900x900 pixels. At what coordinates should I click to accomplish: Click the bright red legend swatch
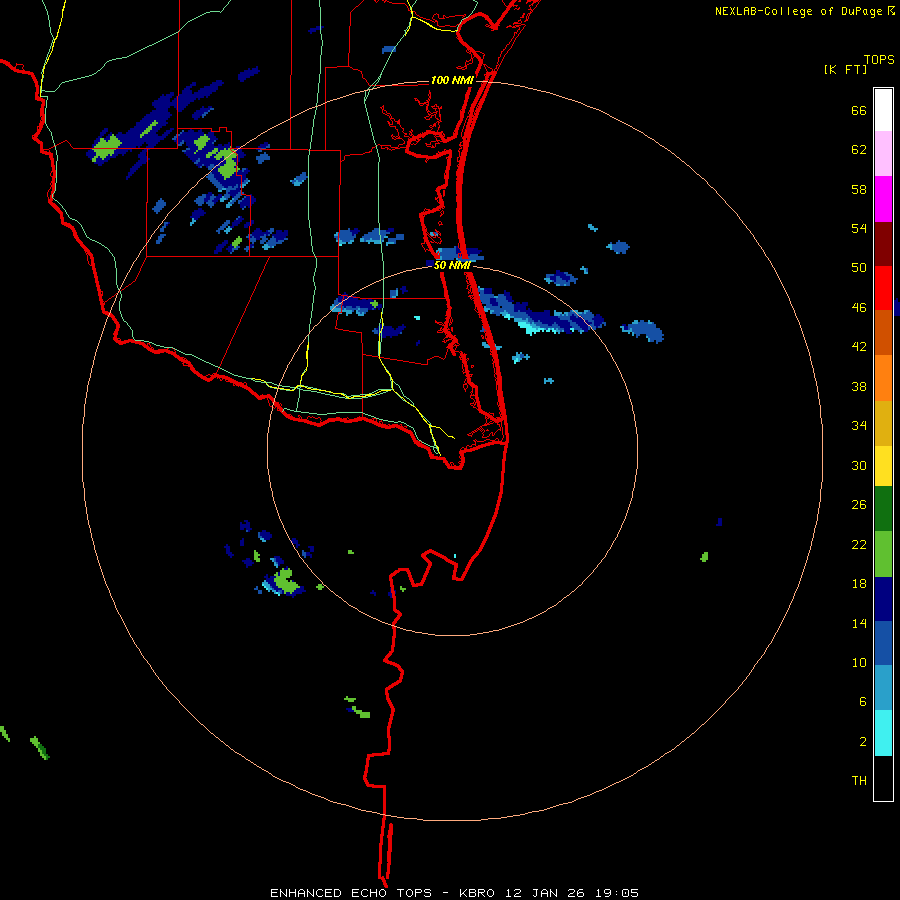pos(883,288)
